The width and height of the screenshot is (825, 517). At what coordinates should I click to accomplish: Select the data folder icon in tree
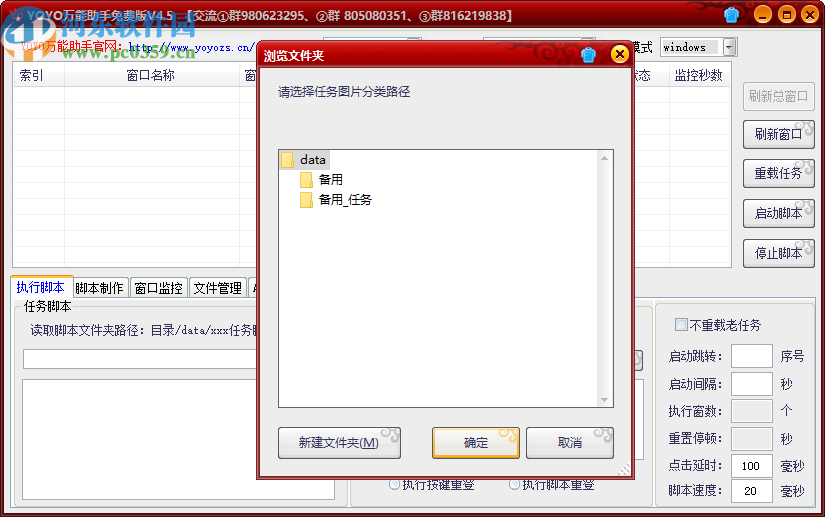click(287, 160)
